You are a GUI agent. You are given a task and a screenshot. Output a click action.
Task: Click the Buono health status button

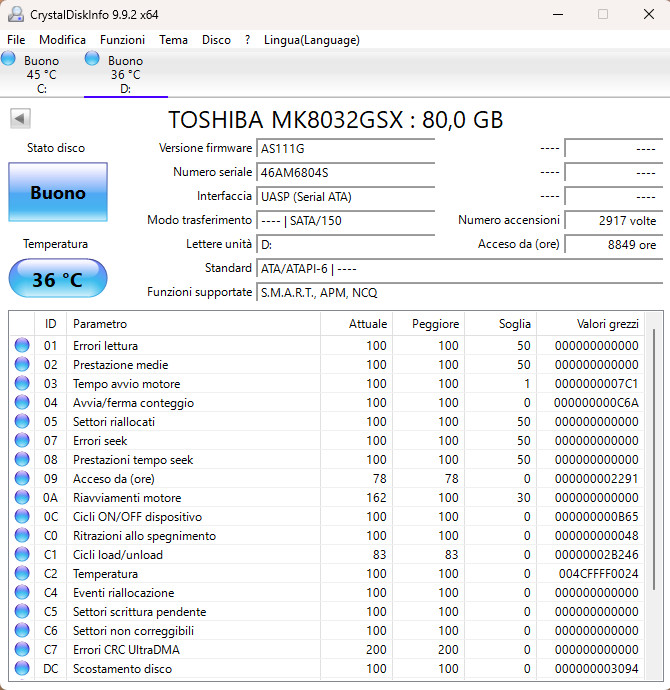pyautogui.click(x=58, y=192)
